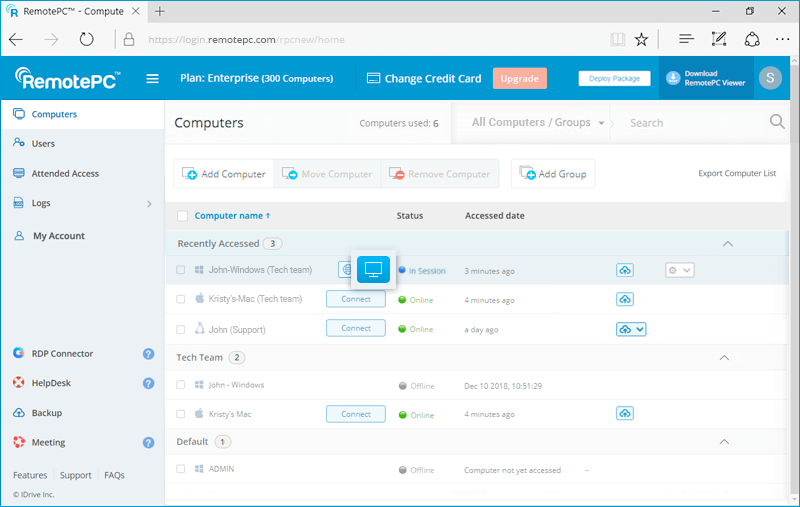Open help for HelpDesk
Viewport: 800px width, 507px height.
coord(148,383)
